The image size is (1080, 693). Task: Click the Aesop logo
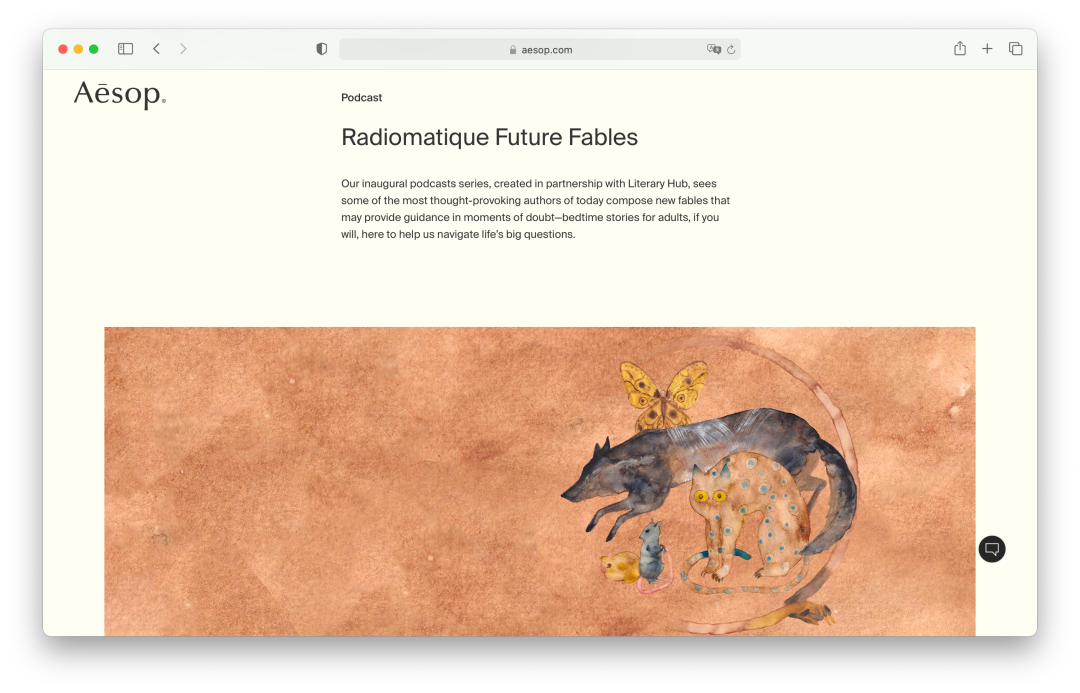(x=120, y=94)
